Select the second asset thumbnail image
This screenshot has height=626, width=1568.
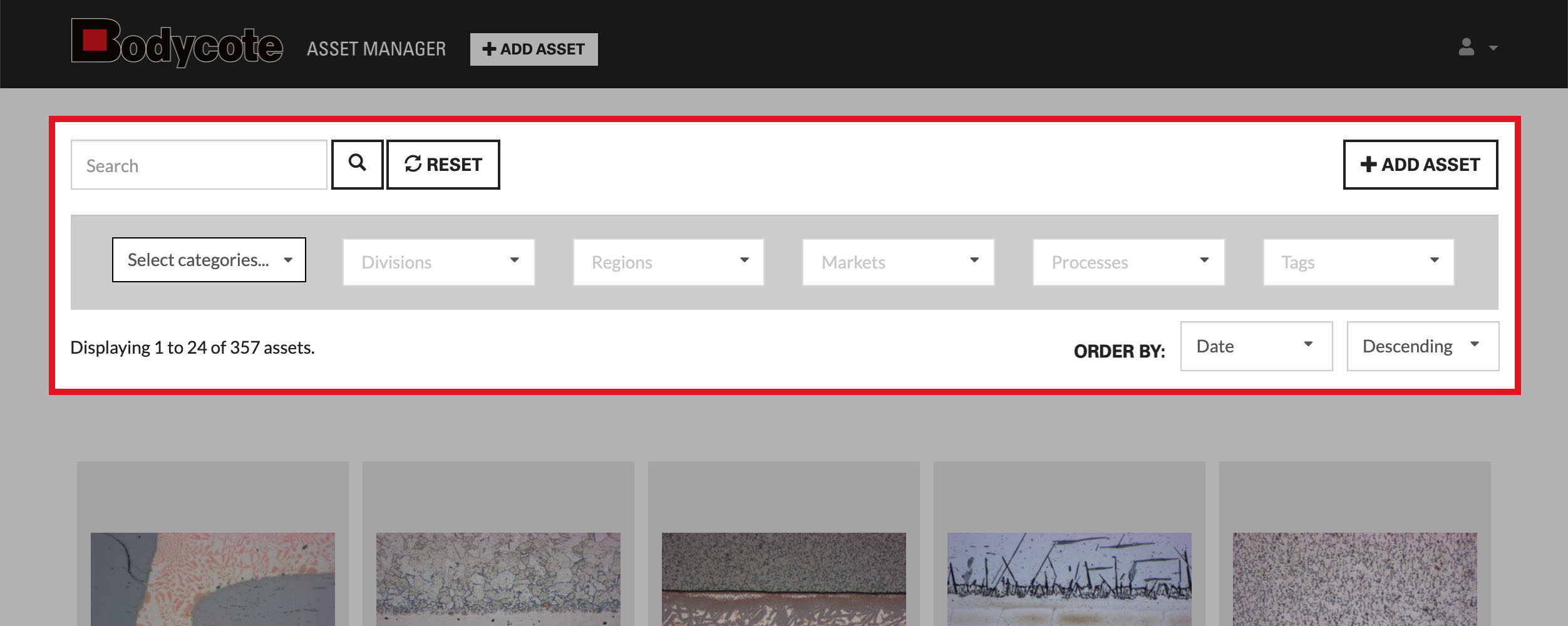498,579
